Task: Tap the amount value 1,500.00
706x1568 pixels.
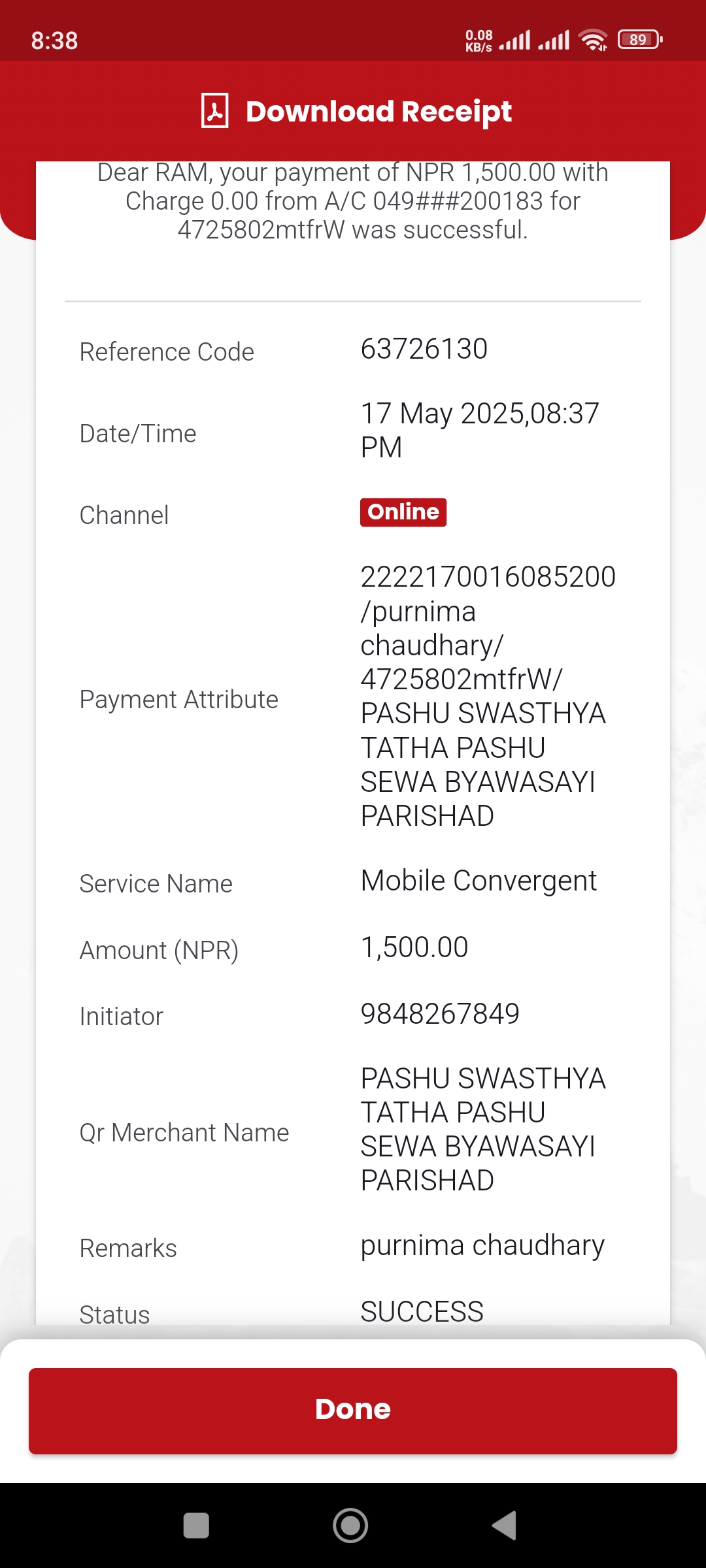Action: 414,947
